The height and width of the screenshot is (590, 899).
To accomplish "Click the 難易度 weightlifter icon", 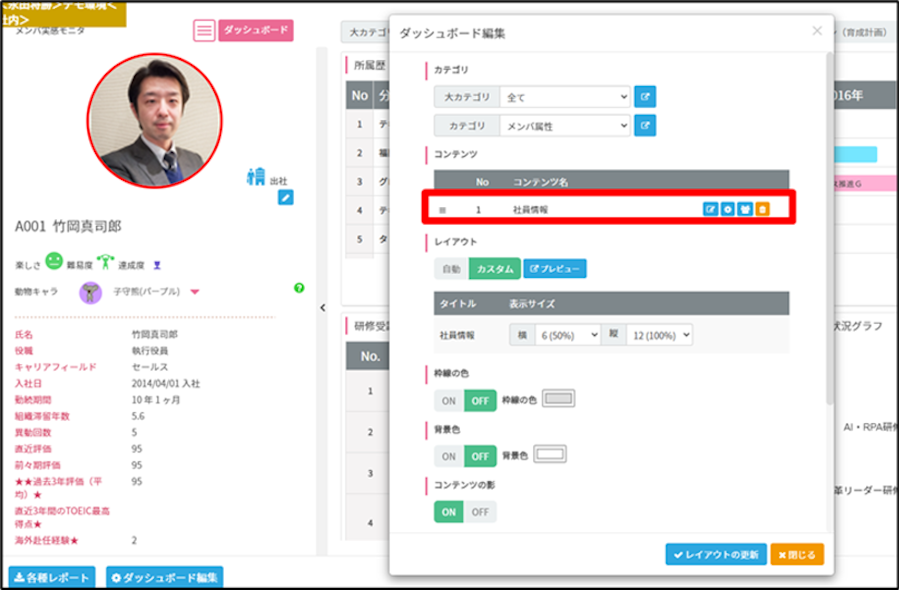I will (105, 261).
